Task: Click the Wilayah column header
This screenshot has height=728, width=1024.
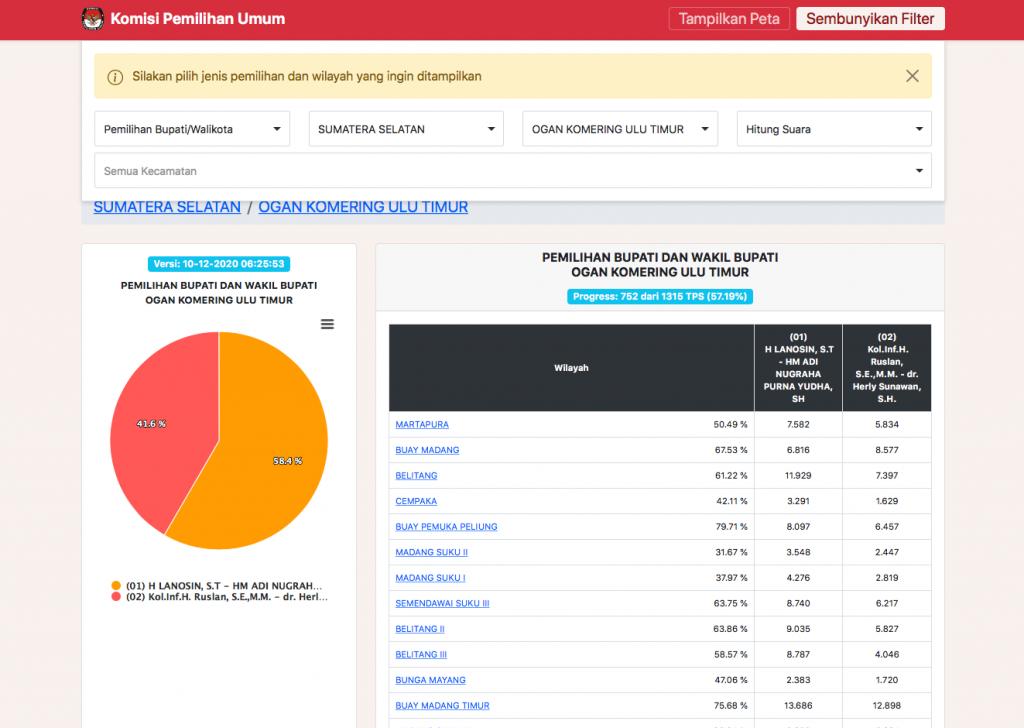Action: [571, 368]
